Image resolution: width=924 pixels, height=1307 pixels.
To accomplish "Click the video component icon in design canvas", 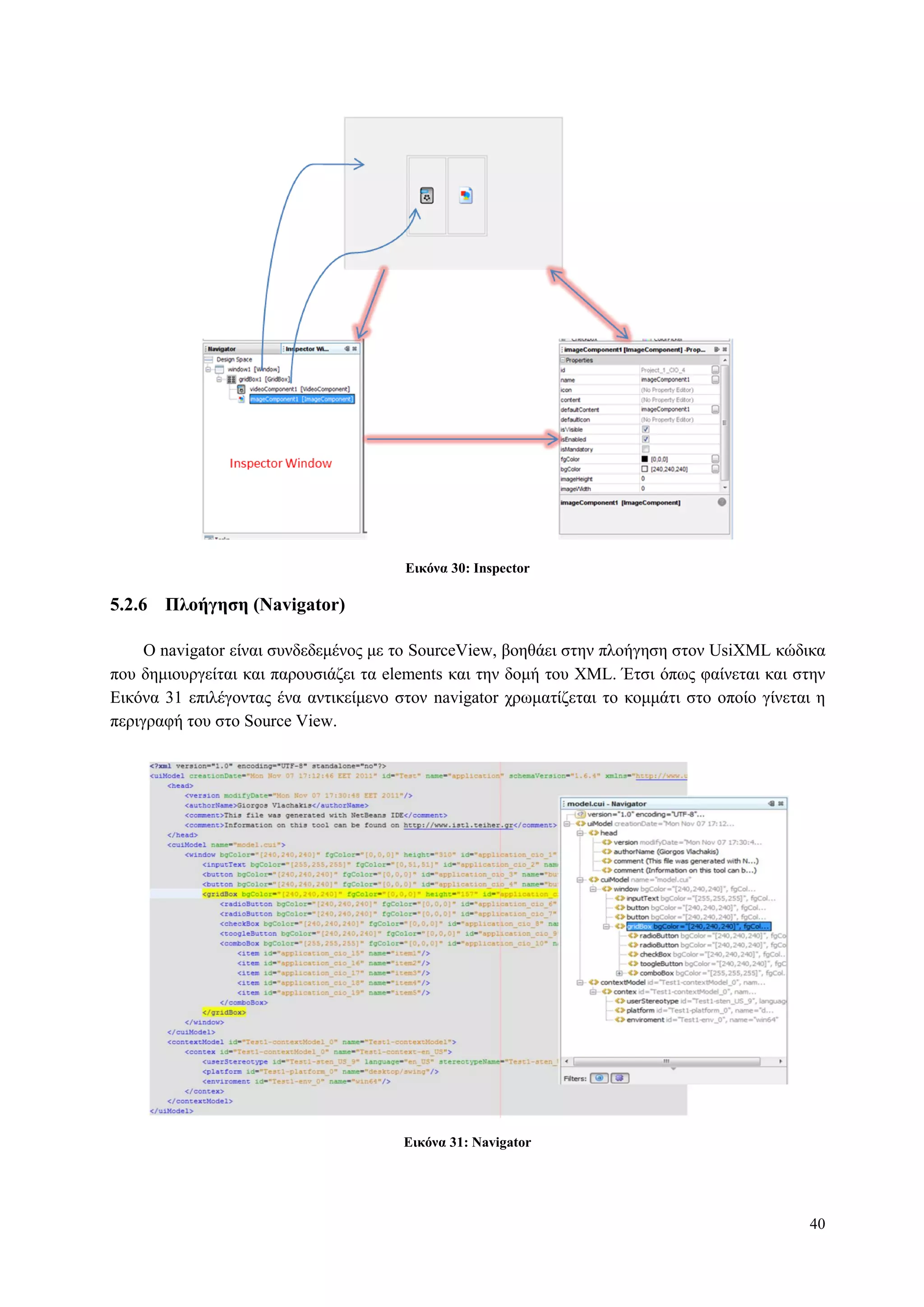I will [426, 195].
